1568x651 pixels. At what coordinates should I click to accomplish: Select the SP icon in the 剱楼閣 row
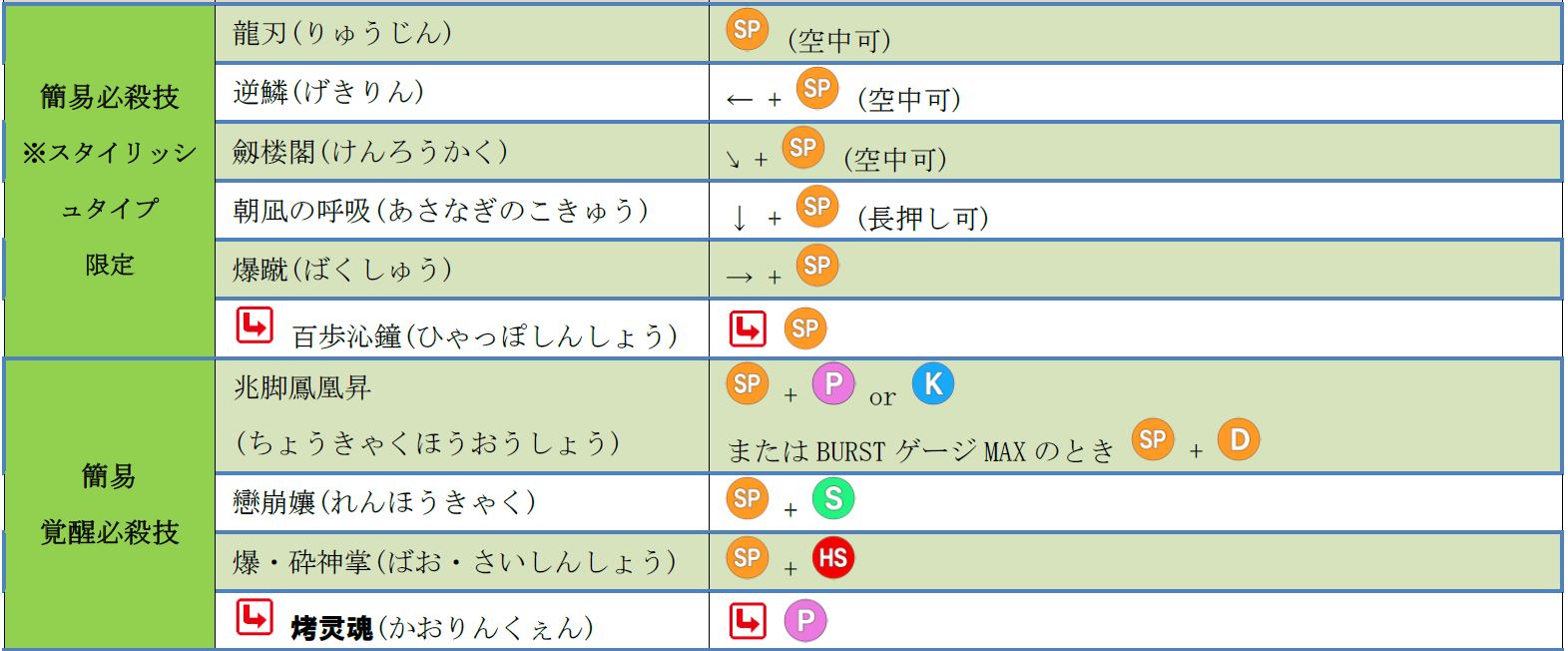pyautogui.click(x=803, y=148)
